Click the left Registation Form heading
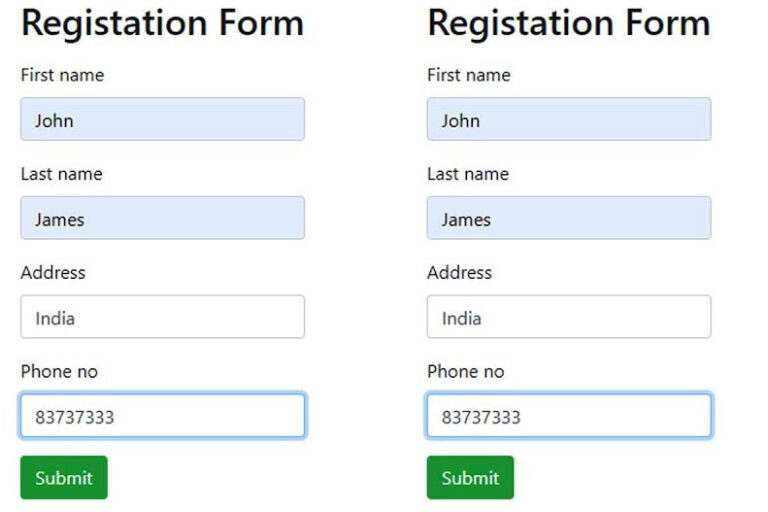Image resolution: width=768 pixels, height=512 pixels. click(163, 24)
